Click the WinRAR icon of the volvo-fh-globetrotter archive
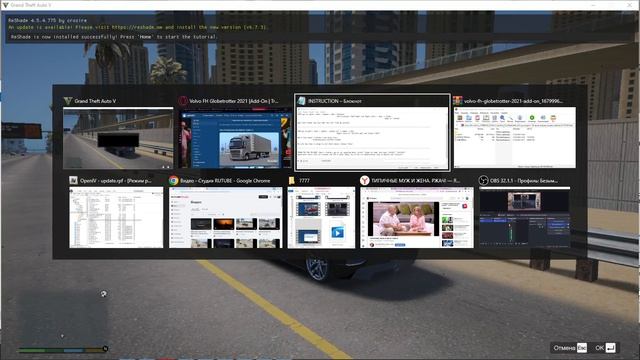This screenshot has height=360, width=640. pyautogui.click(x=458, y=101)
